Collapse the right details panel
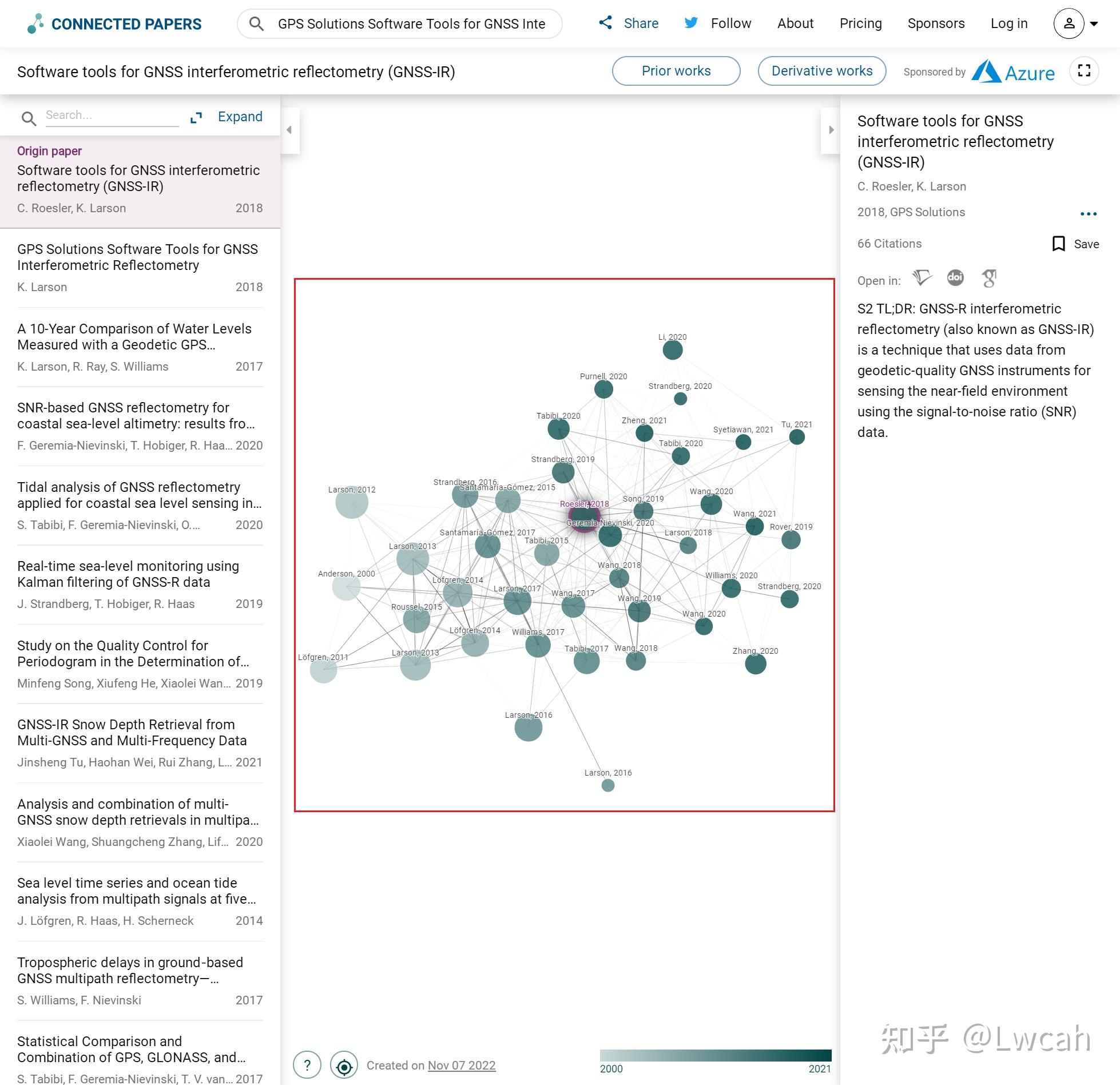This screenshot has width=1120, height=1085. 831,130
